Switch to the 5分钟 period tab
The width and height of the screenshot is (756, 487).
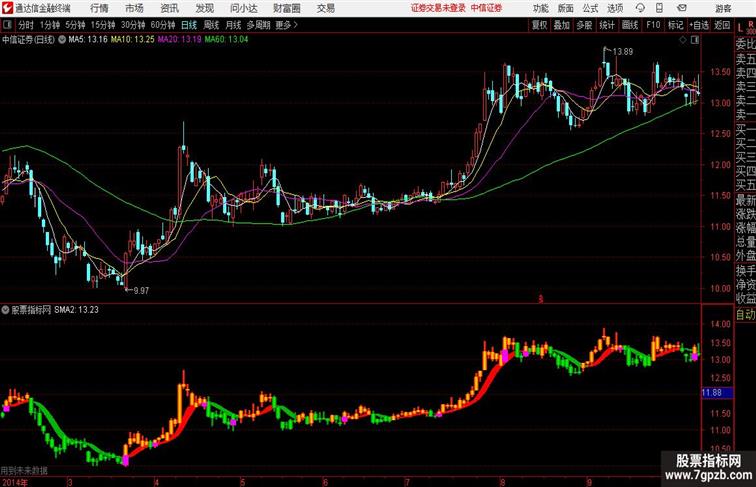(x=75, y=25)
